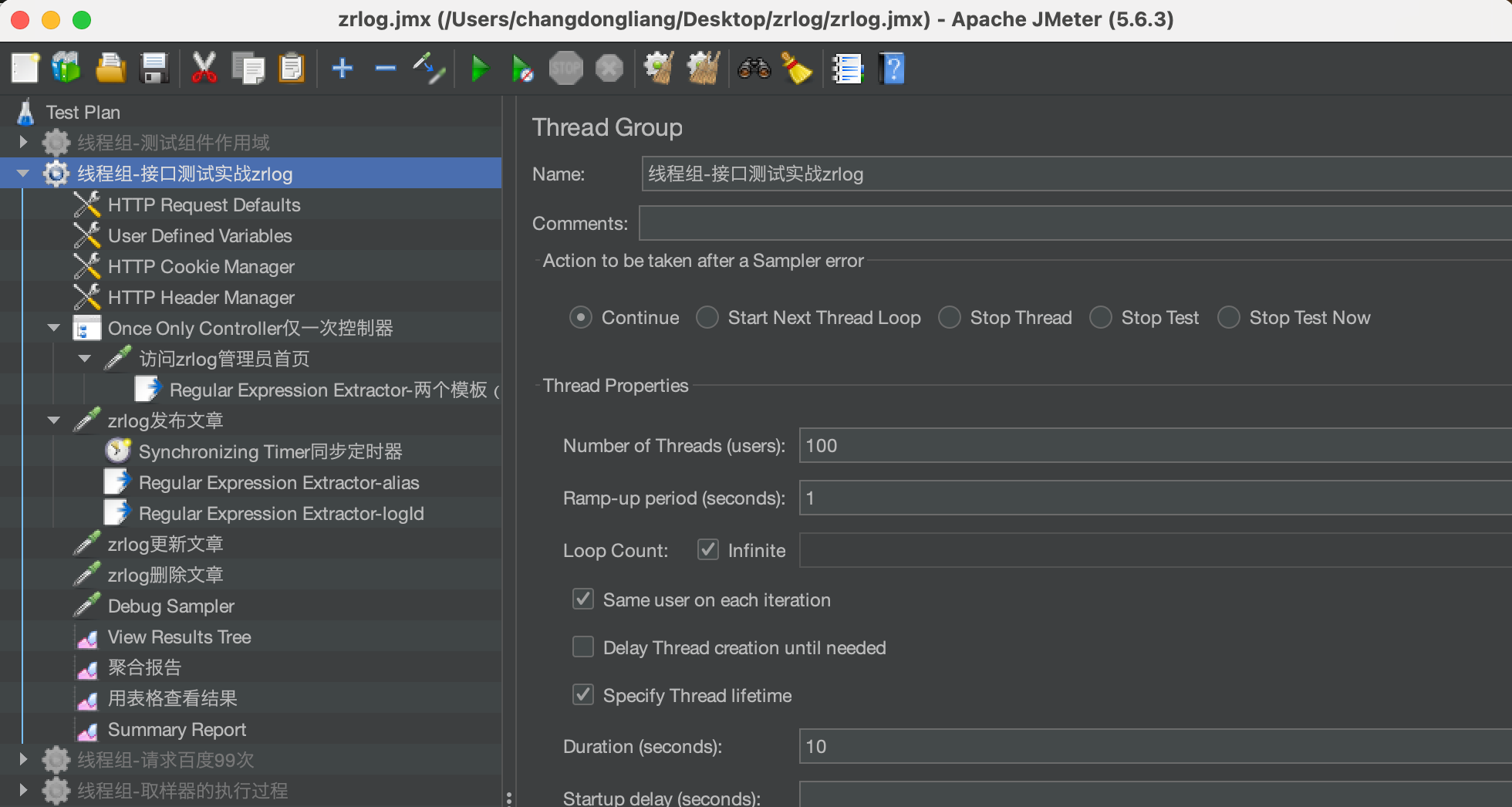Select 用表格查看结果 listener
Viewport: 1512px width, 807px height.
[x=172, y=698]
